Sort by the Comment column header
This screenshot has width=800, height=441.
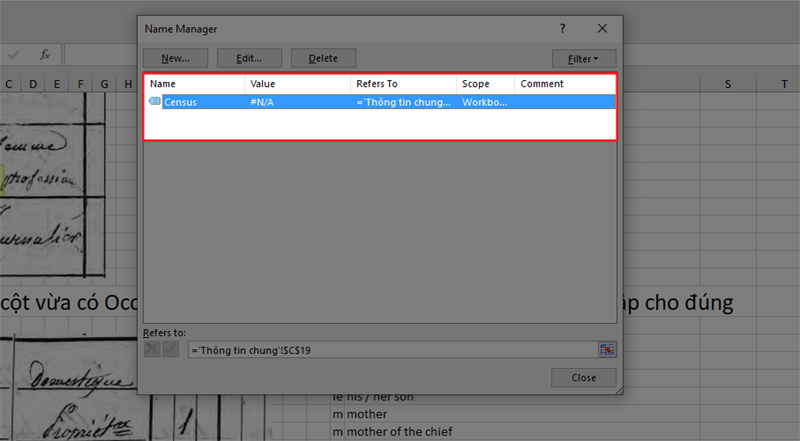564,84
